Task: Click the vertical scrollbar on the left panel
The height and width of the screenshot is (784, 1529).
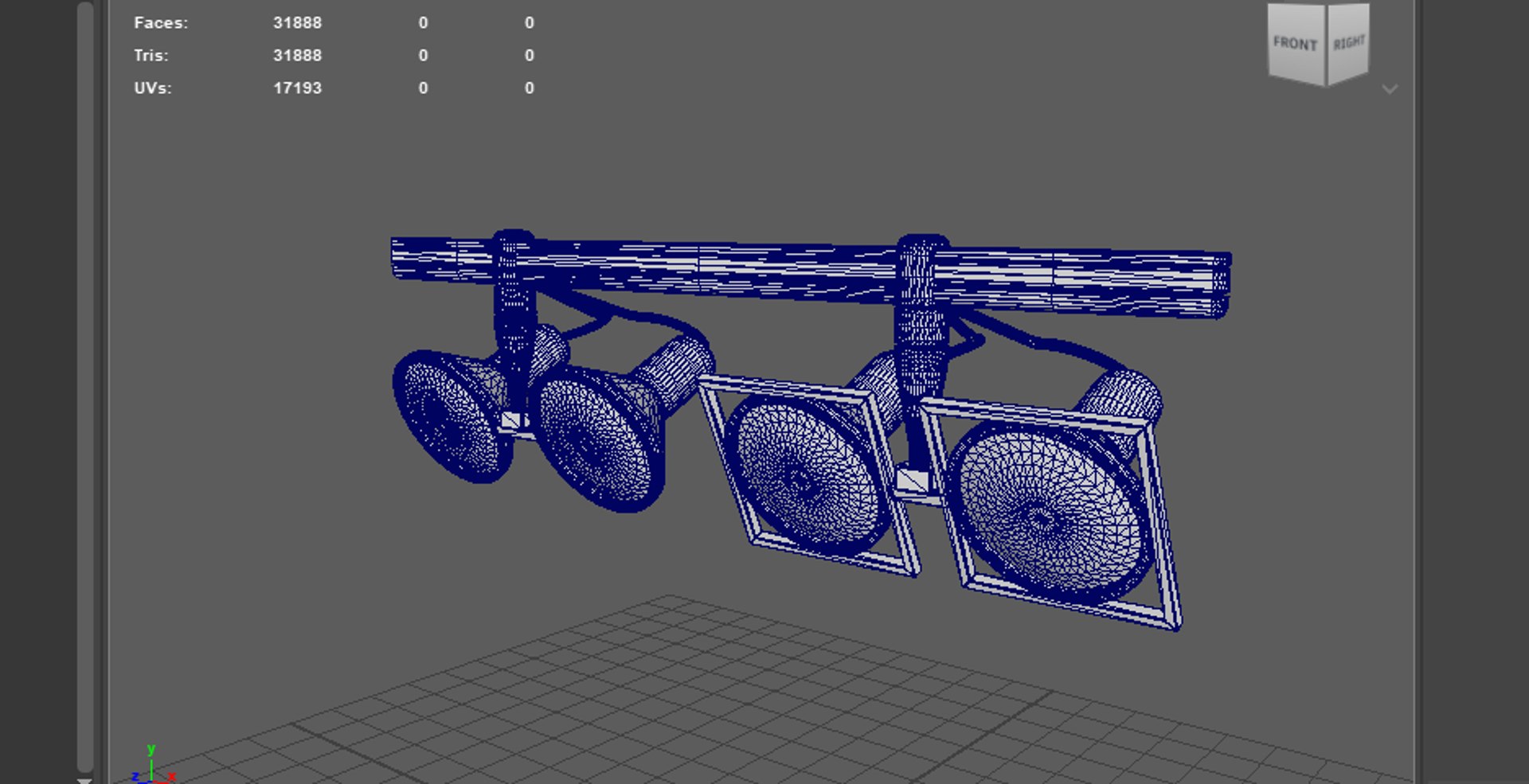Action: (86, 386)
